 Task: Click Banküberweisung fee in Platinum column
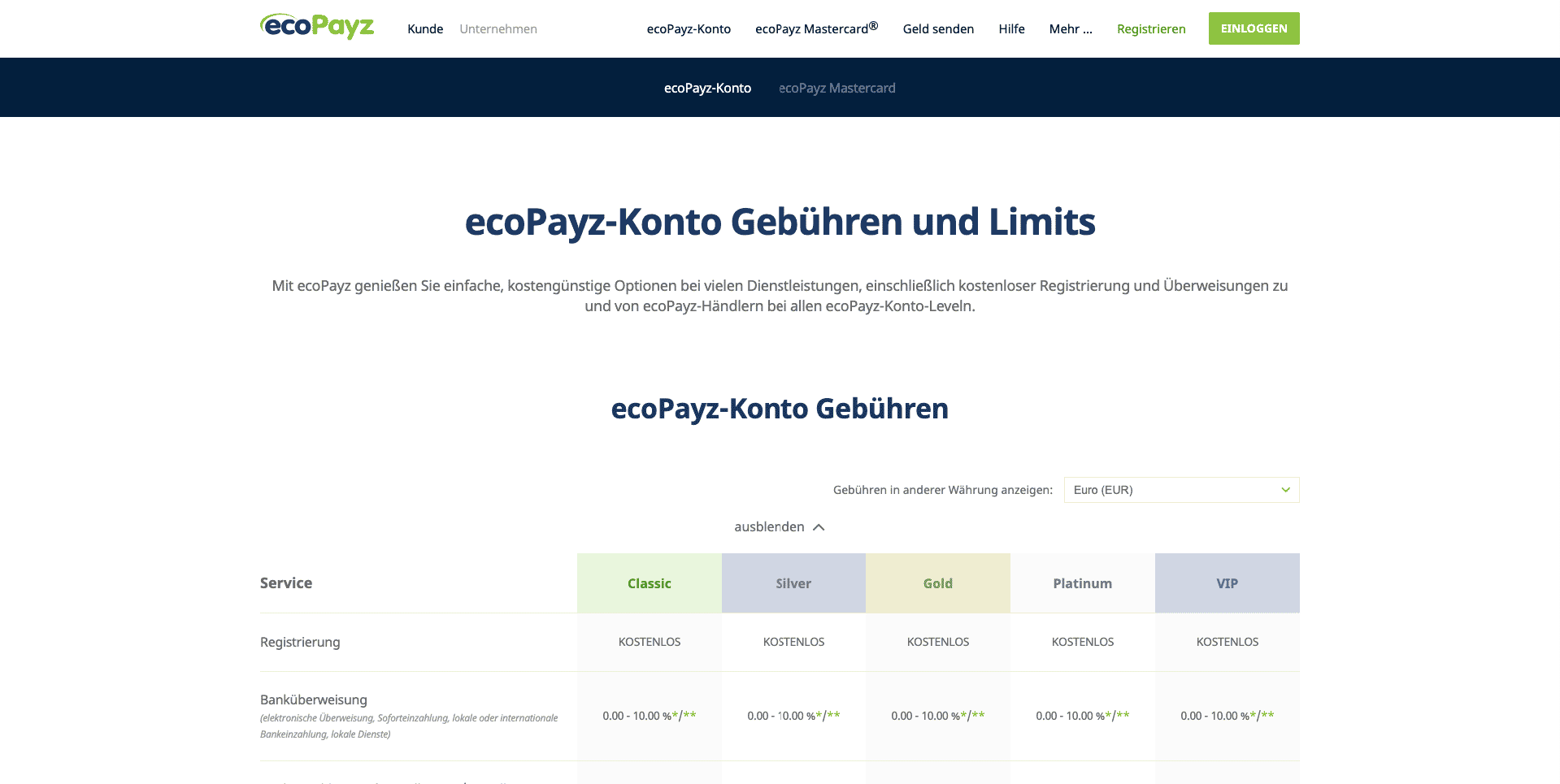(x=1083, y=716)
